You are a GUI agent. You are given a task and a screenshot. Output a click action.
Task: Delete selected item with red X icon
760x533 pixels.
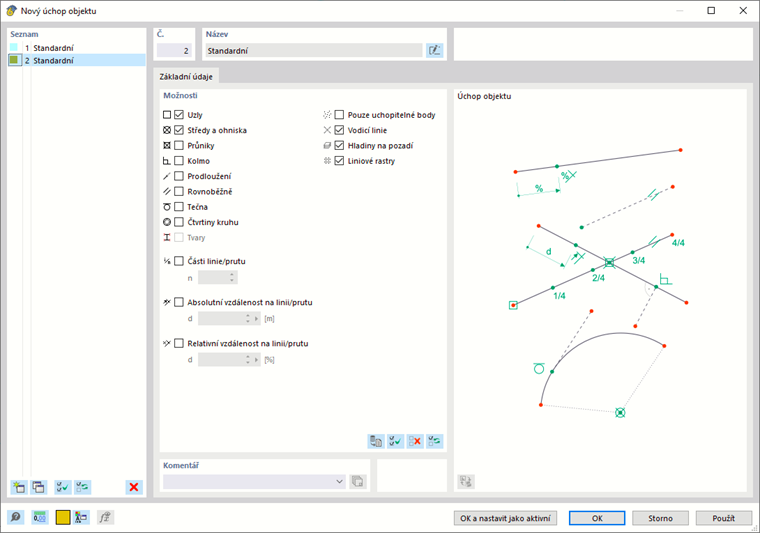pyautogui.click(x=134, y=487)
